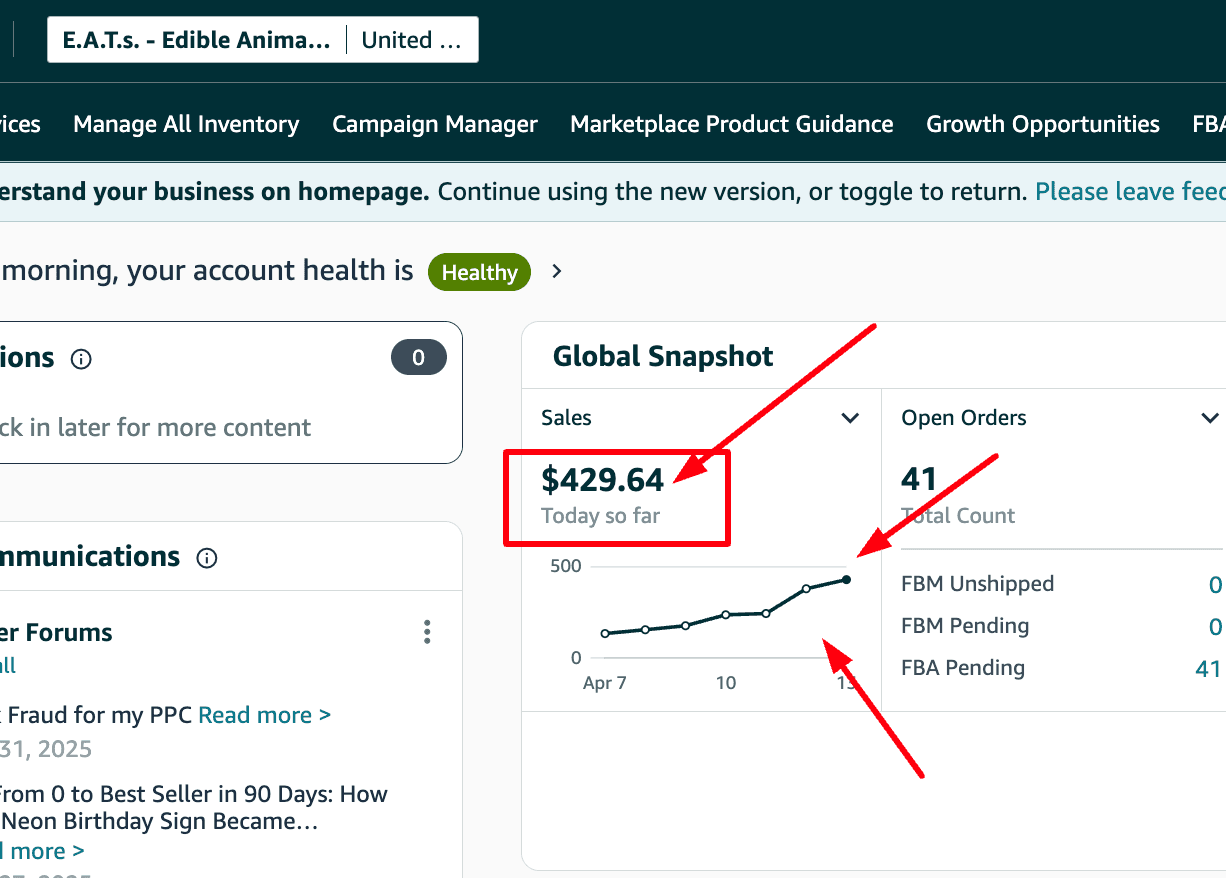Screen dimensions: 1226x878
Task: Navigate to Growth Opportunities
Action: point(1042,124)
